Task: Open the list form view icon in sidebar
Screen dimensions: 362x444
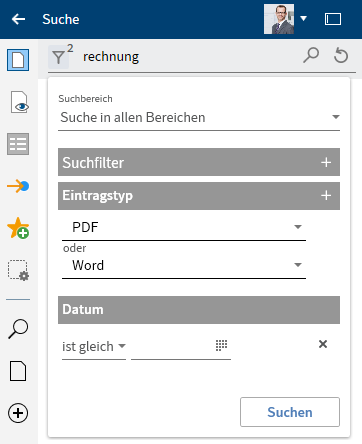Action: (x=18, y=144)
